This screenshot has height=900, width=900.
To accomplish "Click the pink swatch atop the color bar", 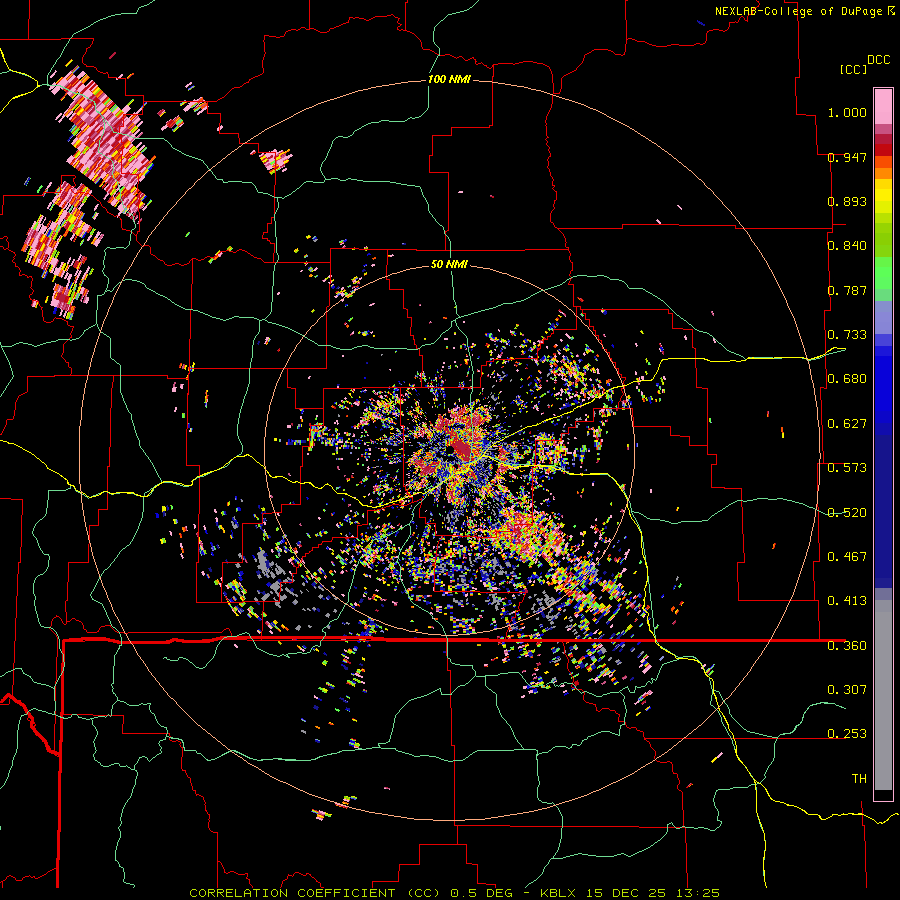I will coord(883,106).
